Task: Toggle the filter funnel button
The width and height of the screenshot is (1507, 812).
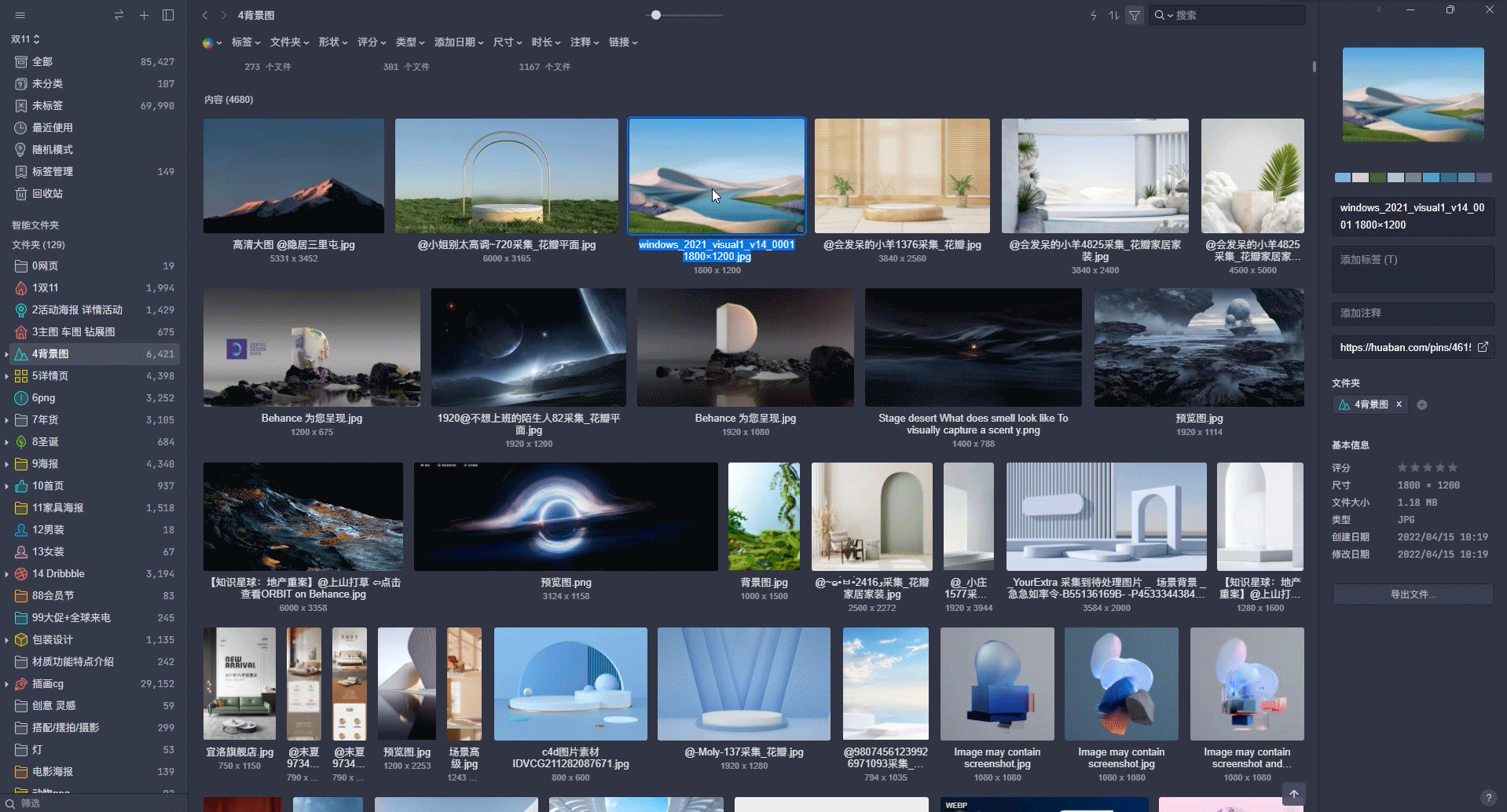Action: click(1135, 15)
